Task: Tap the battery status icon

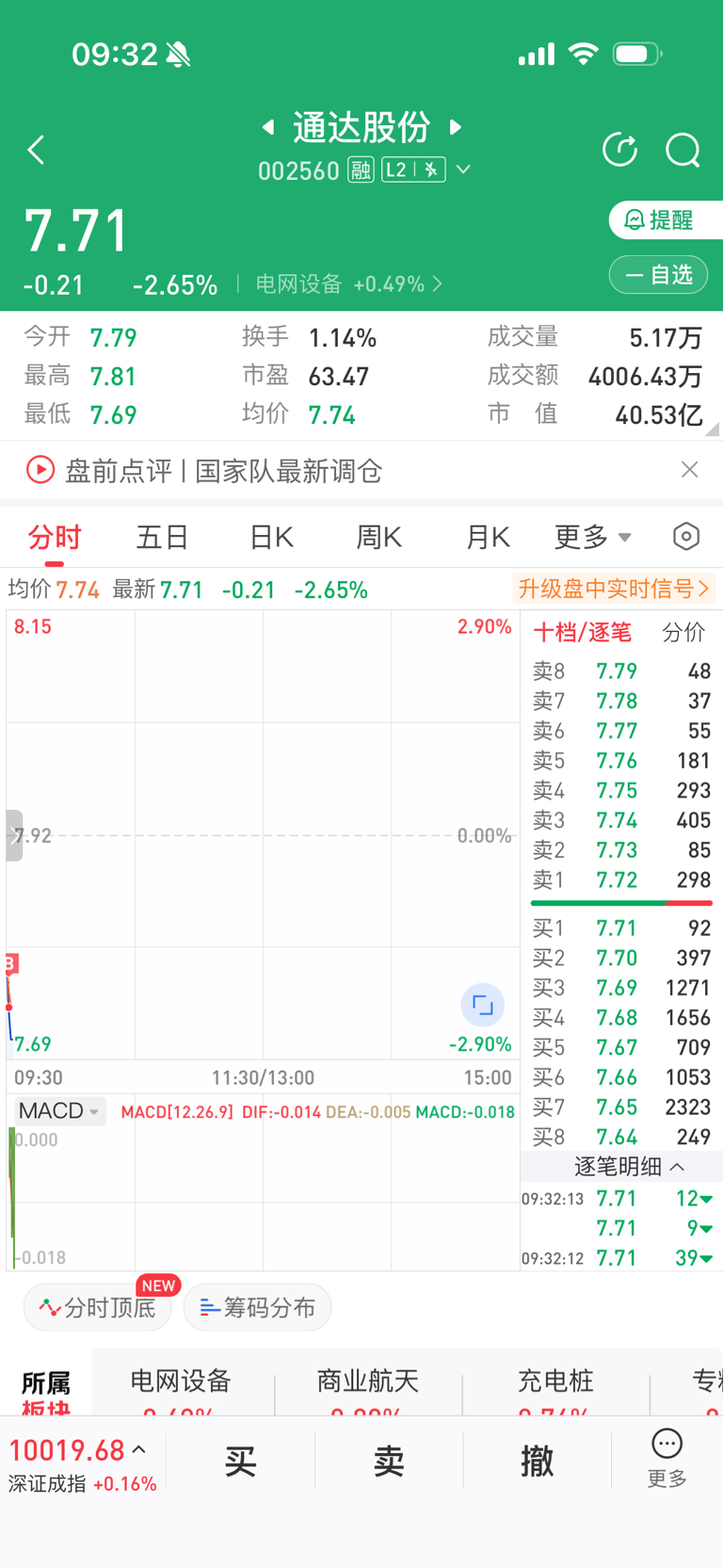Action: 637,54
